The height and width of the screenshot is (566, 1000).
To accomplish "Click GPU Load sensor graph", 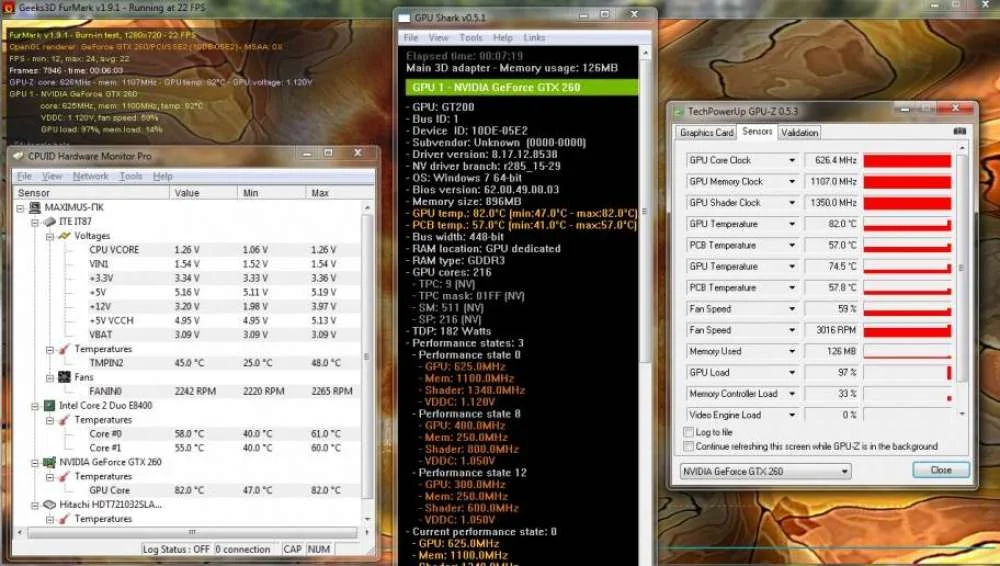I will click(907, 373).
